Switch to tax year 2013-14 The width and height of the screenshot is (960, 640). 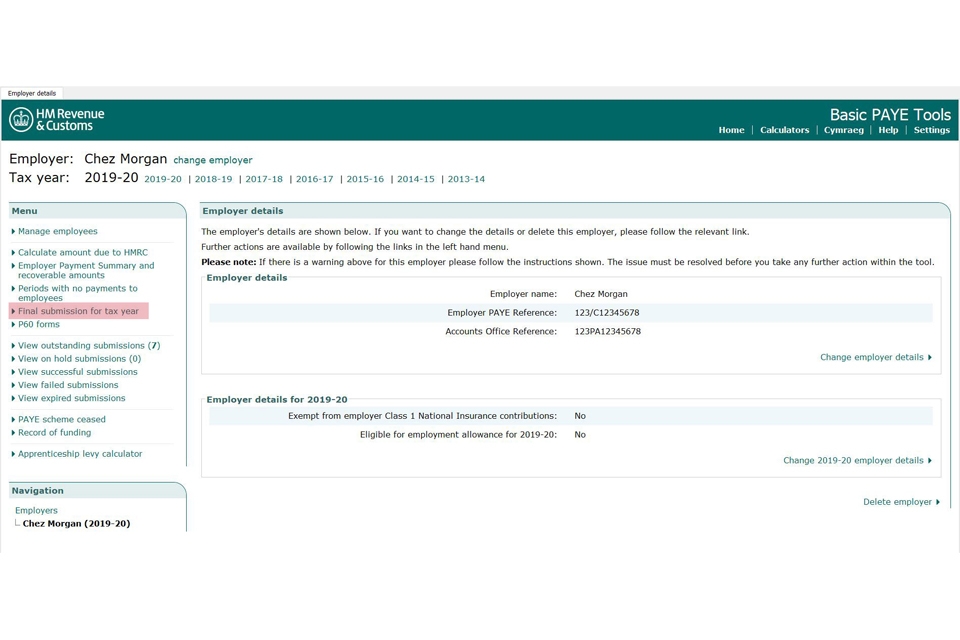[x=466, y=179]
